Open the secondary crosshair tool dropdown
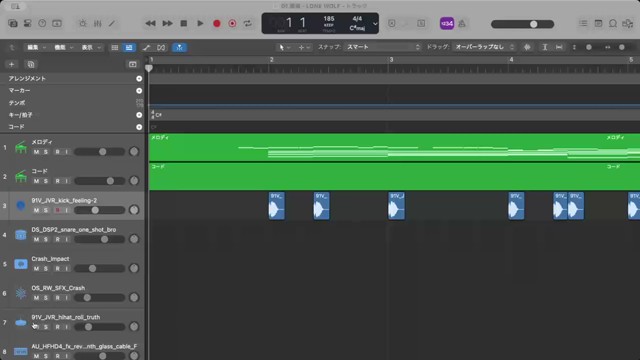The width and height of the screenshot is (640, 360). (x=304, y=47)
